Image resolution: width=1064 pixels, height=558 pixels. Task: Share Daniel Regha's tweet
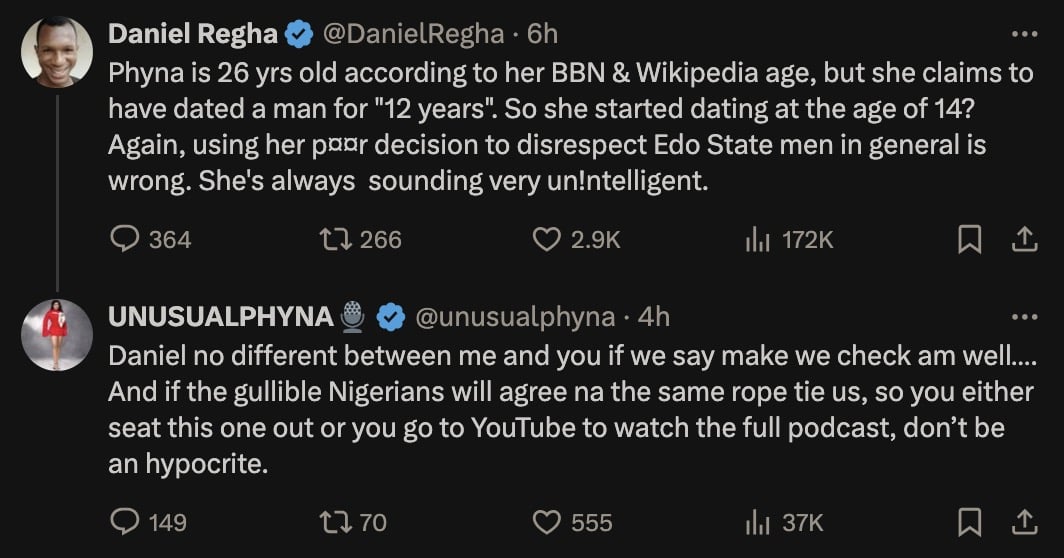click(x=1023, y=239)
